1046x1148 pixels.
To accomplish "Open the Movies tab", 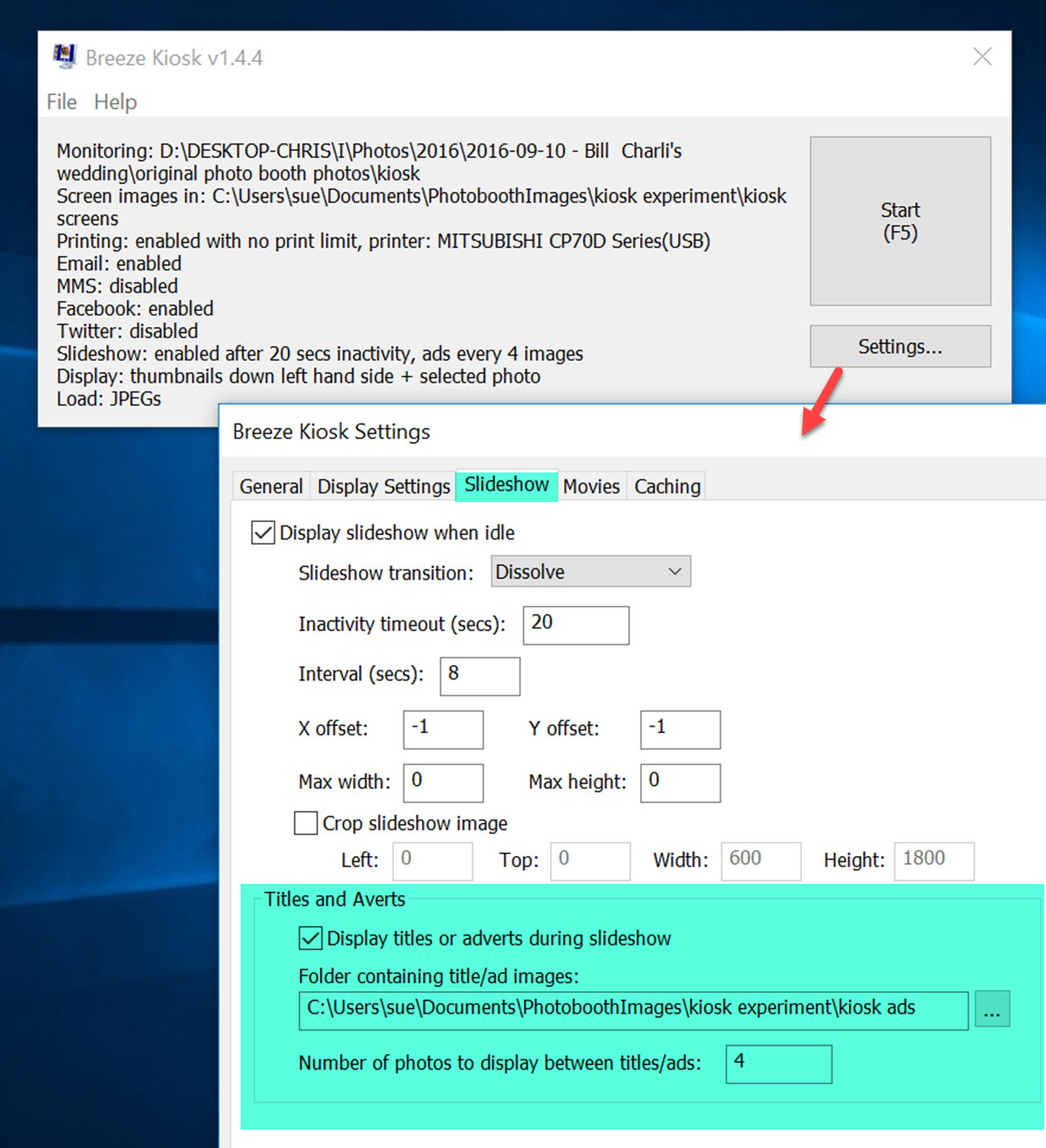I will click(591, 486).
